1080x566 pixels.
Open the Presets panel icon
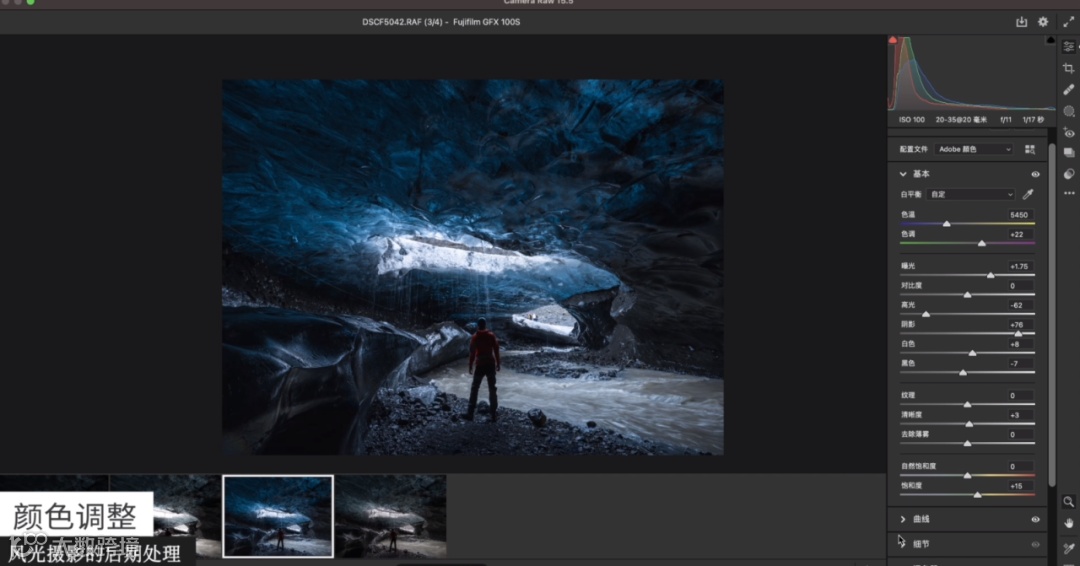pos(1068,174)
